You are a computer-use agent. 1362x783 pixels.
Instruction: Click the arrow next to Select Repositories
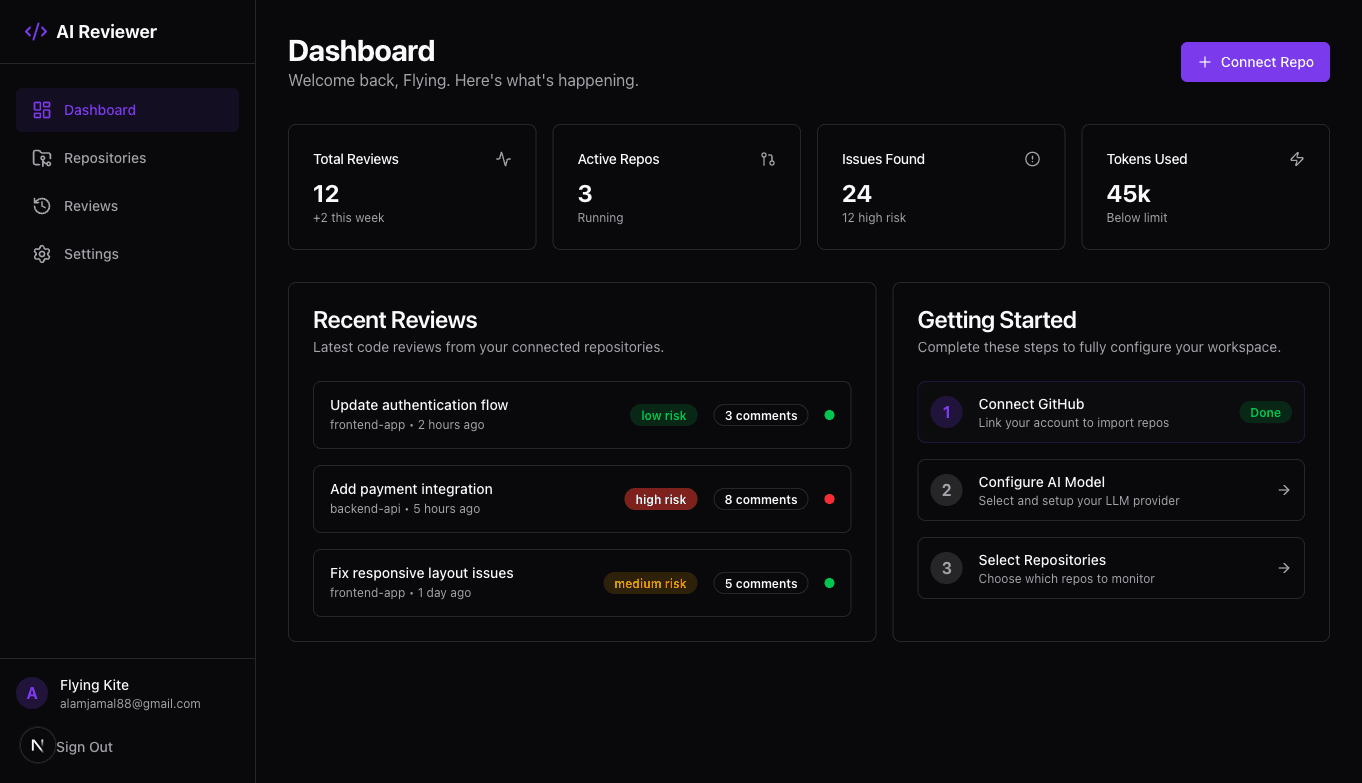click(x=1284, y=568)
